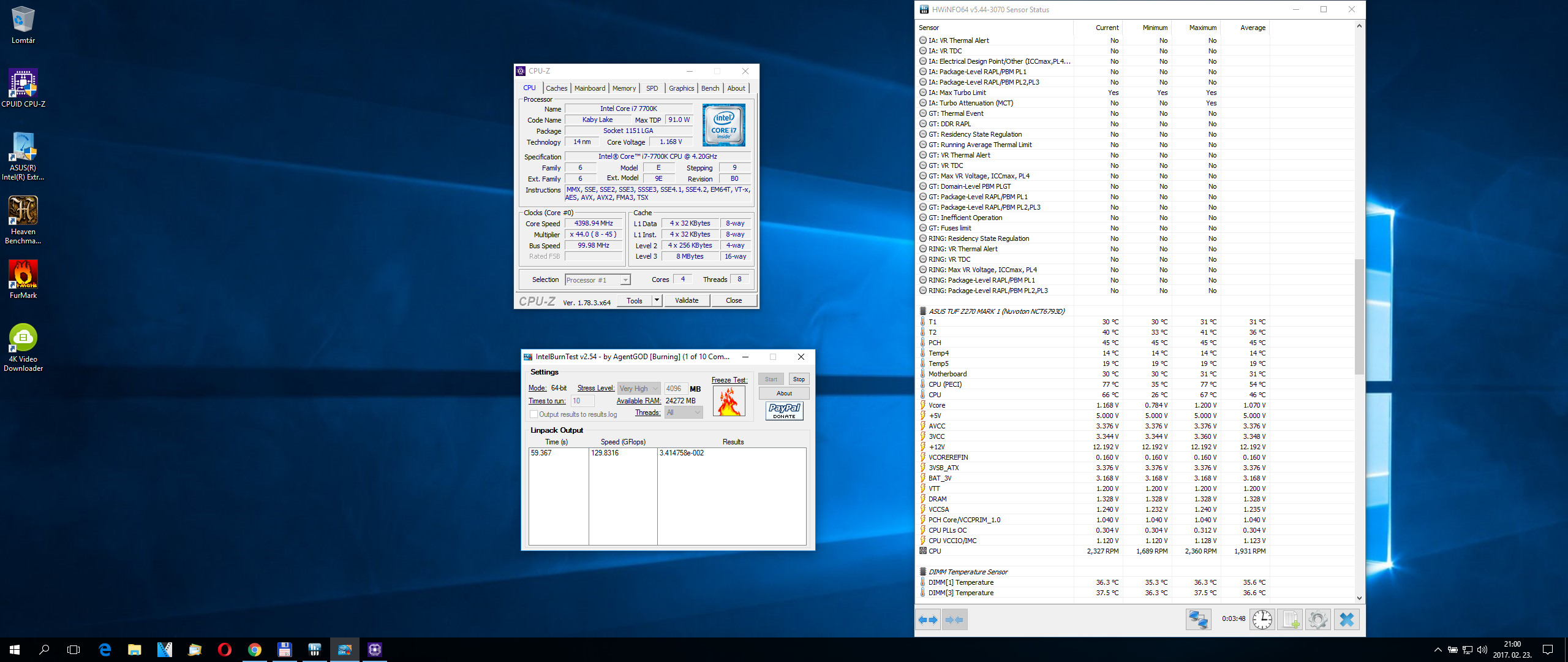Click Maximum column header in HWiNFO
Viewport: 1568px width, 662px height.
[1196, 28]
